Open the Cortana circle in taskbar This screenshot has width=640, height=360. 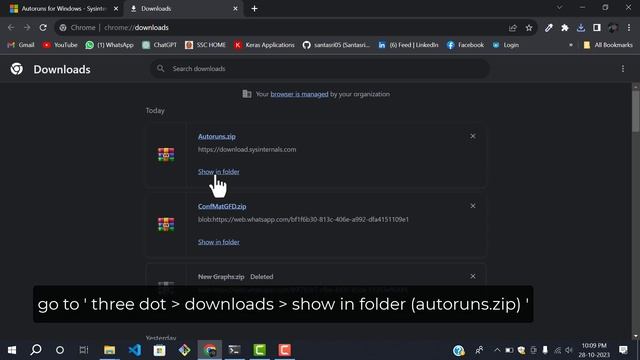pos(60,350)
